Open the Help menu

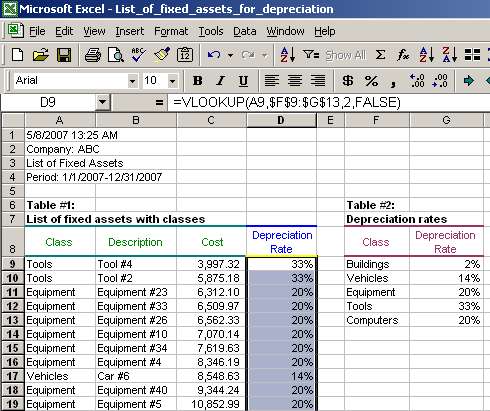[x=325, y=31]
